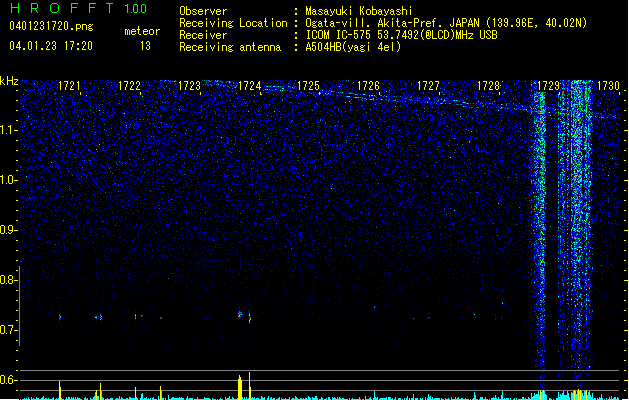Viewport: 629px width, 400px height.
Task: Click the Observer label
Action: [203, 11]
